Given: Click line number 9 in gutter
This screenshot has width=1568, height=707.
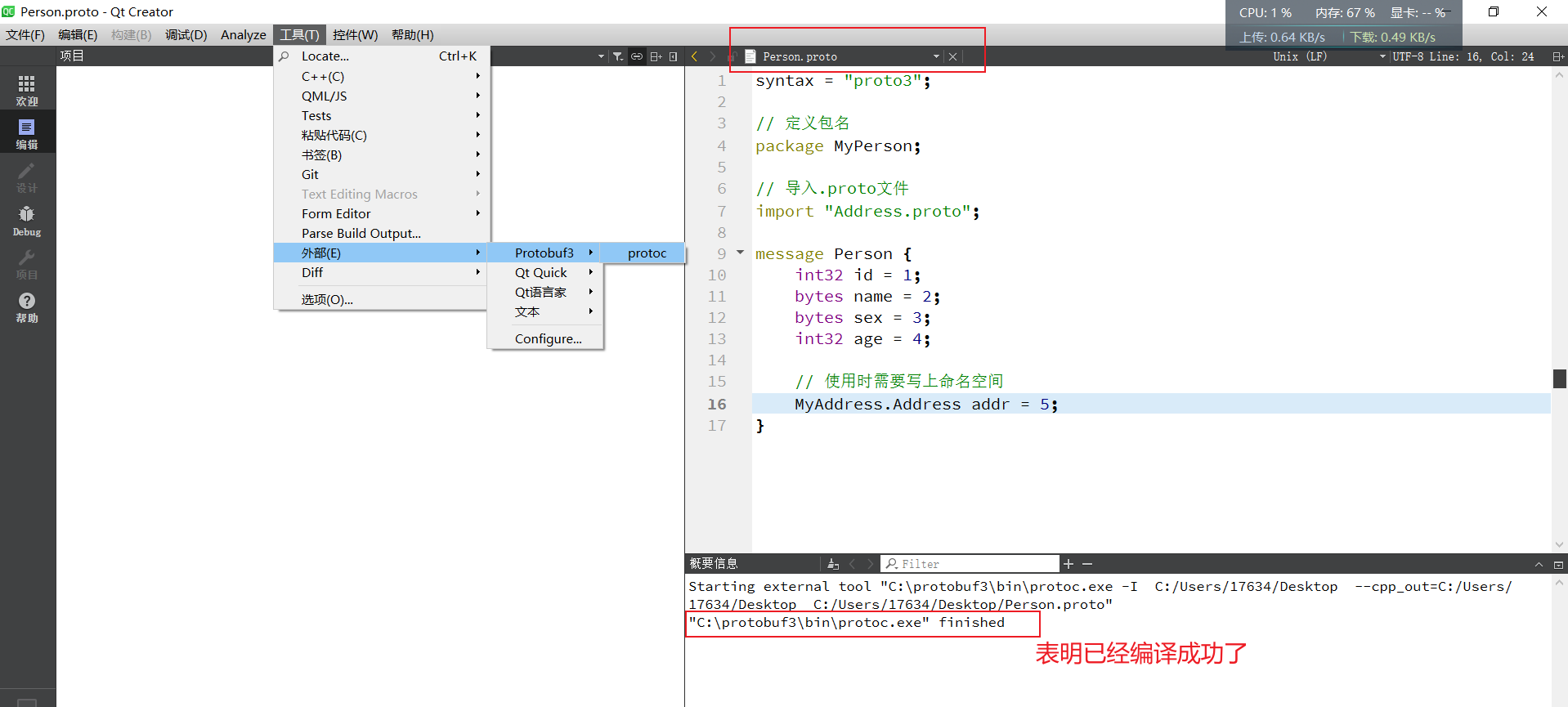Looking at the screenshot, I should coord(721,253).
